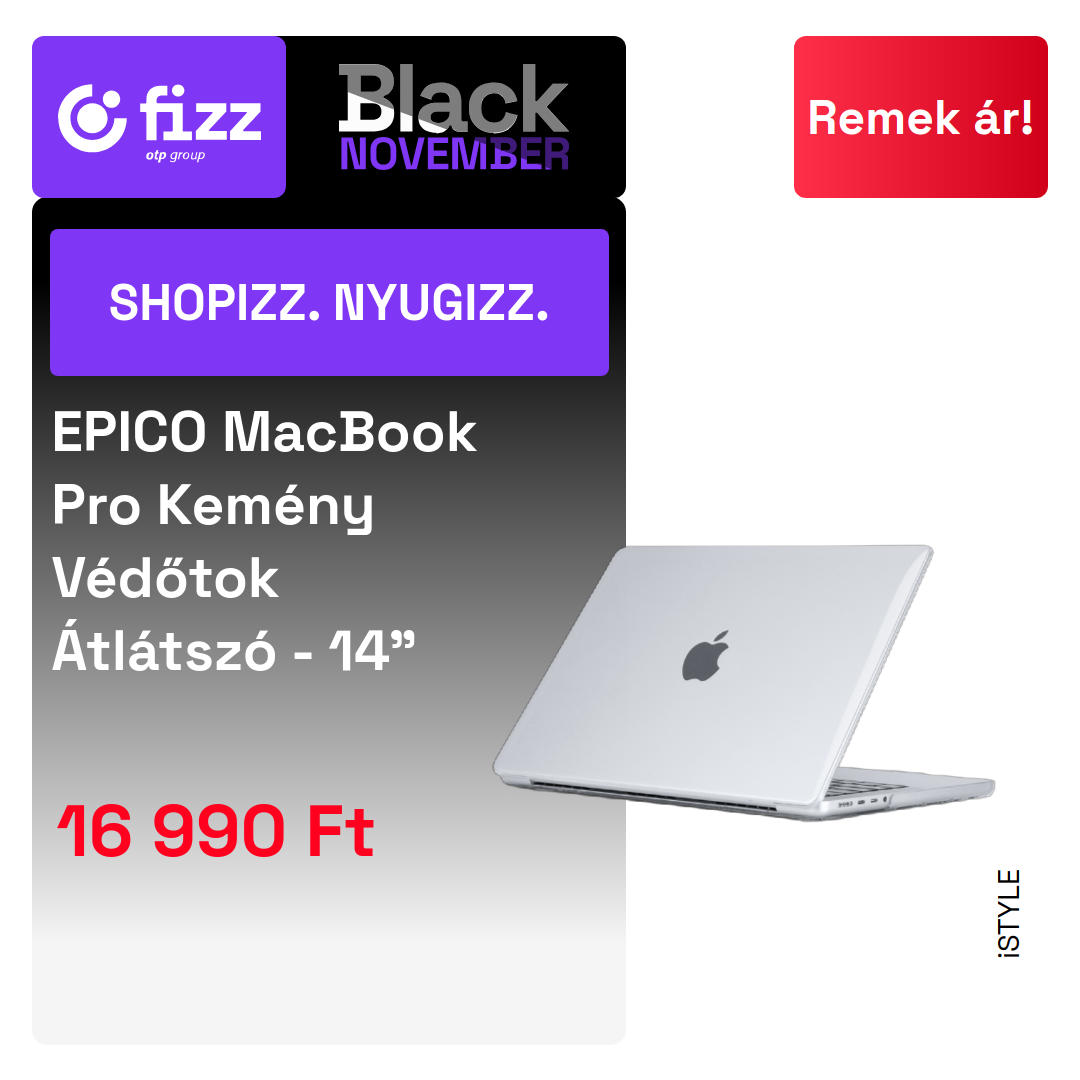Click the Apple logo on the laptop lid
This screenshot has height=1080, width=1080.
tap(705, 656)
